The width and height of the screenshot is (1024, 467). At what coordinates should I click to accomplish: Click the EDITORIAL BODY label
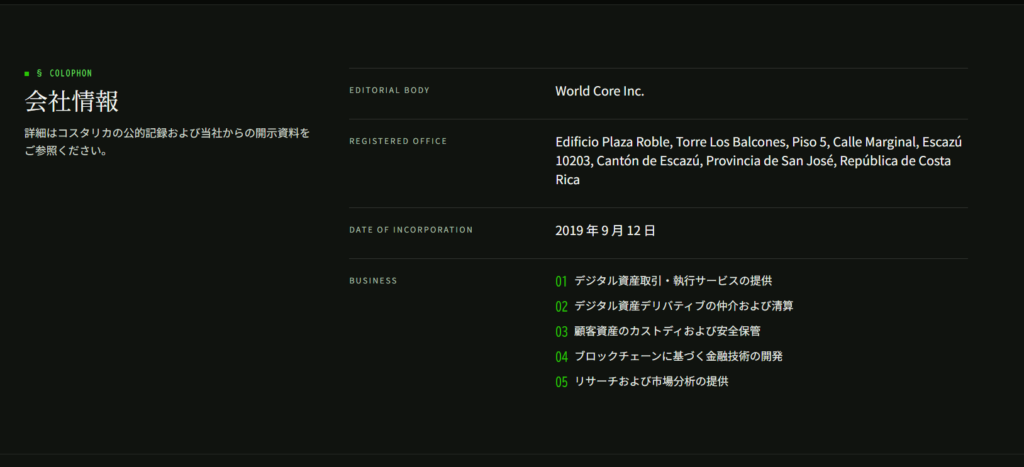coord(389,90)
